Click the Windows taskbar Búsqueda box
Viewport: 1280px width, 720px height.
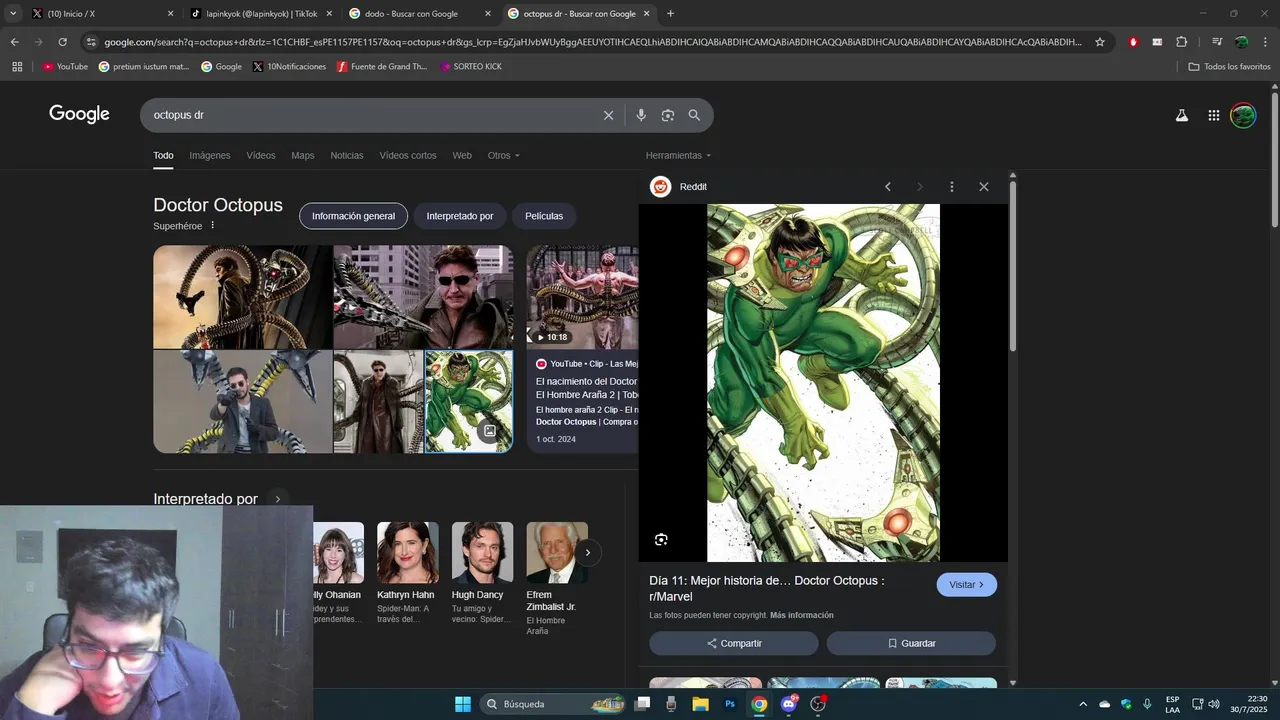[x=554, y=704]
